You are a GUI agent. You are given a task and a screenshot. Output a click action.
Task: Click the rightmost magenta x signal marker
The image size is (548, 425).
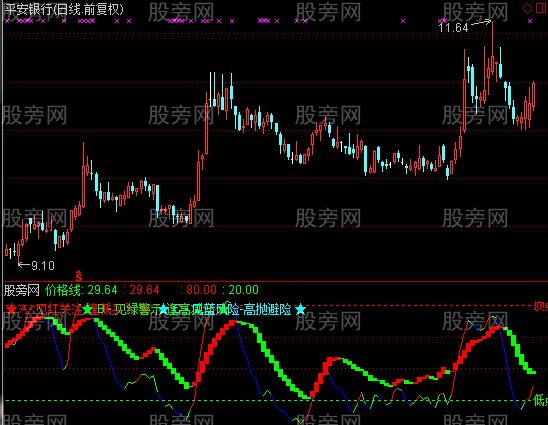(530, 21)
